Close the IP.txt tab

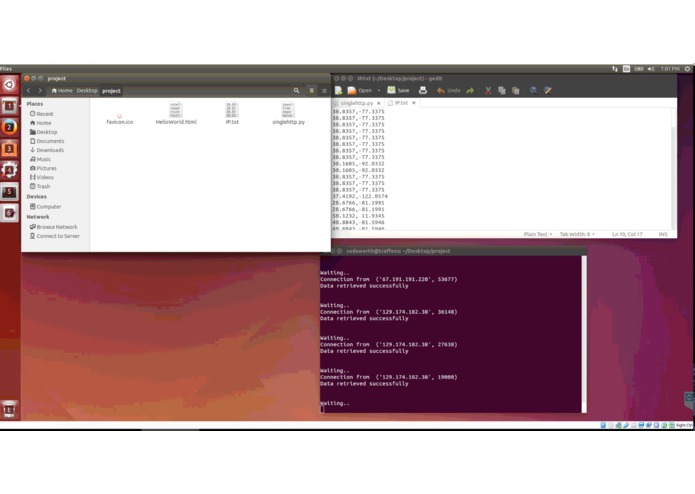414,103
